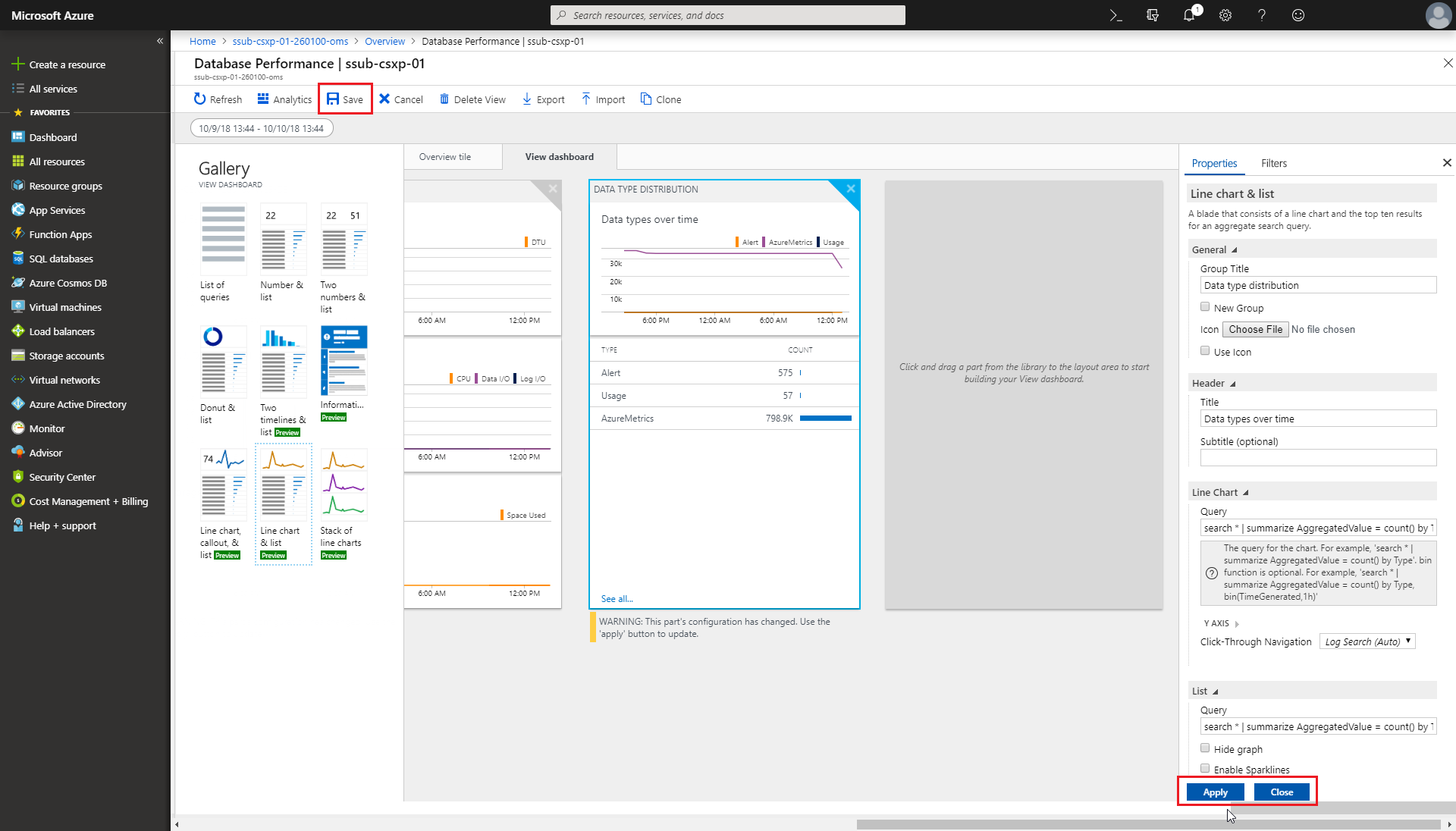Switch to the Overview tile tab
This screenshot has width=1456, height=831.
click(444, 156)
